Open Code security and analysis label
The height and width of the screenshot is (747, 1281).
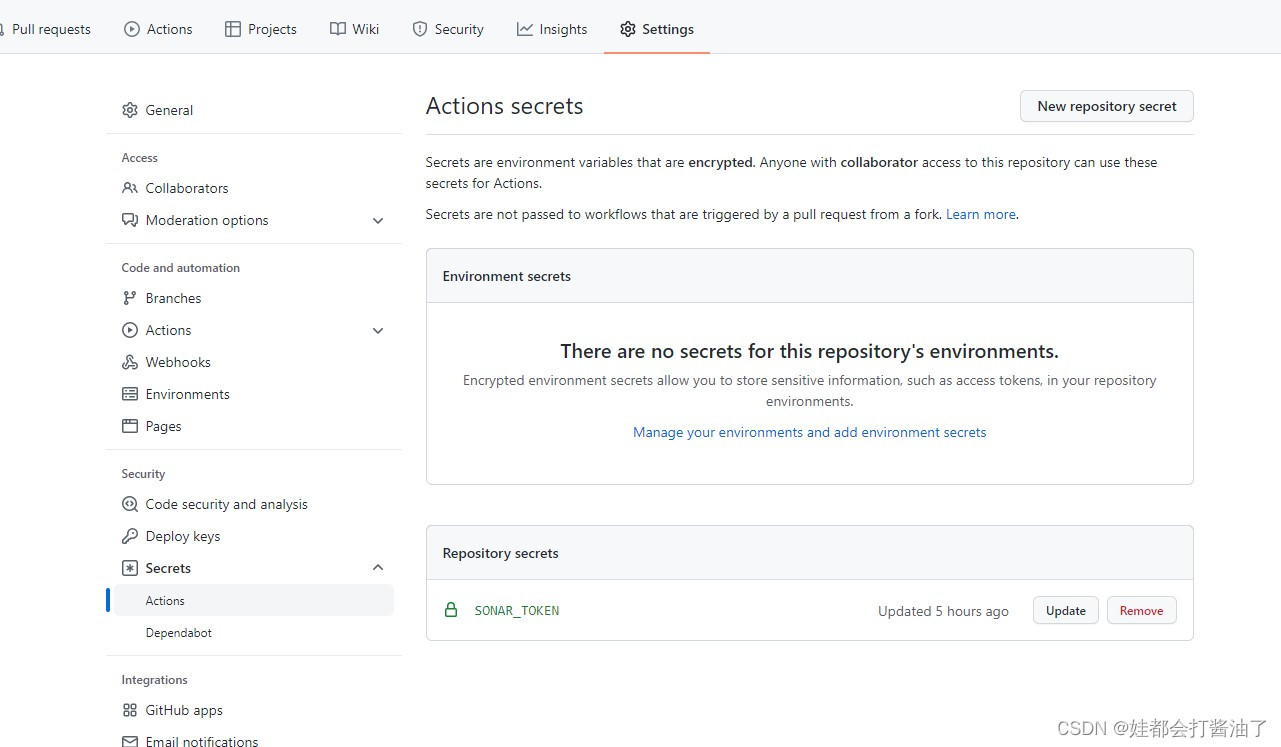(227, 504)
